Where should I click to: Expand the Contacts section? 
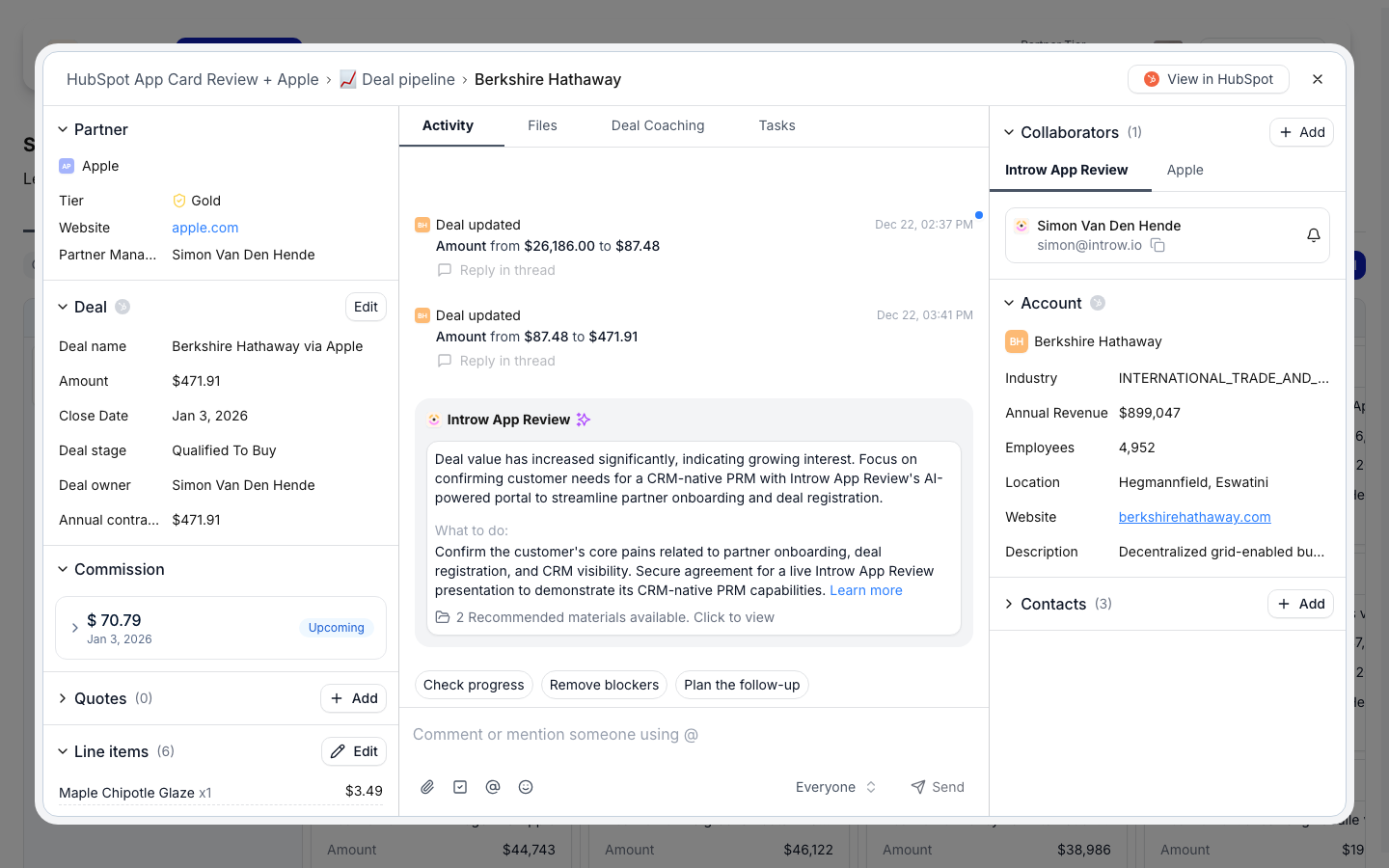pyautogui.click(x=1009, y=604)
